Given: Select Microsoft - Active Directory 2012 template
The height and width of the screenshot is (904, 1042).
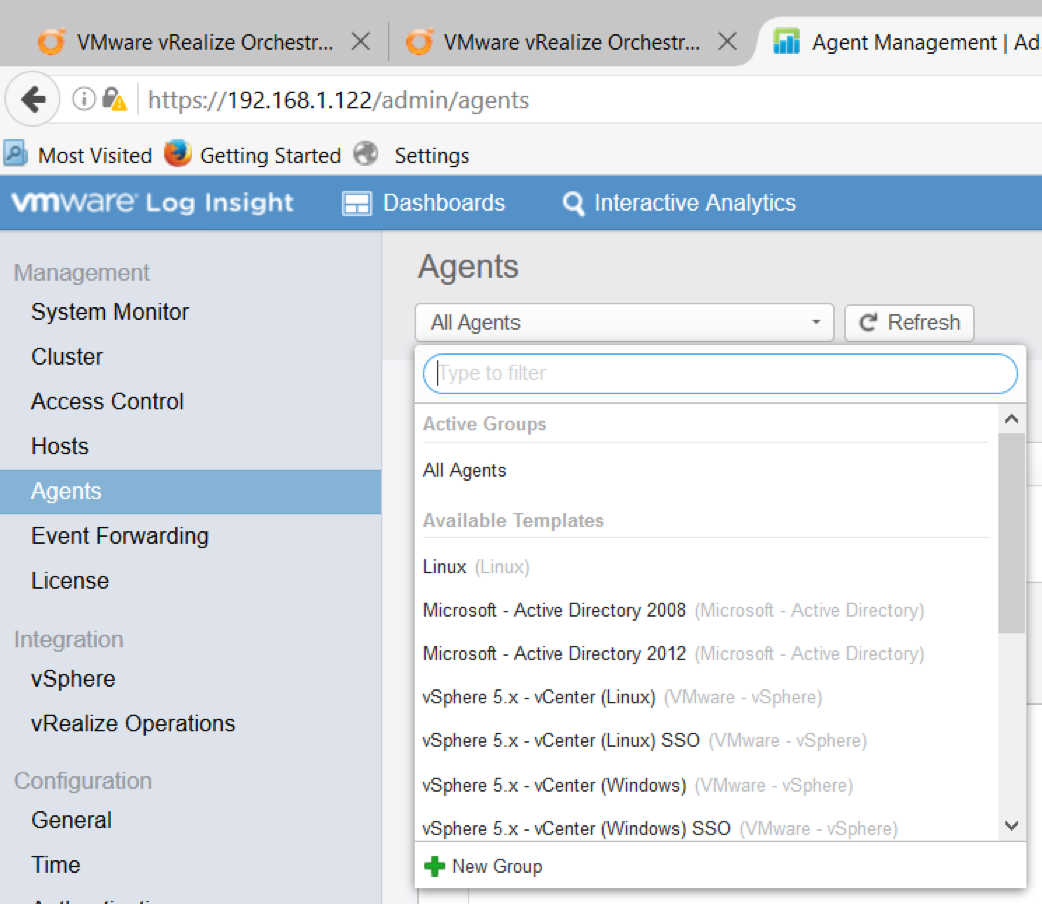Looking at the screenshot, I should coord(673,653).
